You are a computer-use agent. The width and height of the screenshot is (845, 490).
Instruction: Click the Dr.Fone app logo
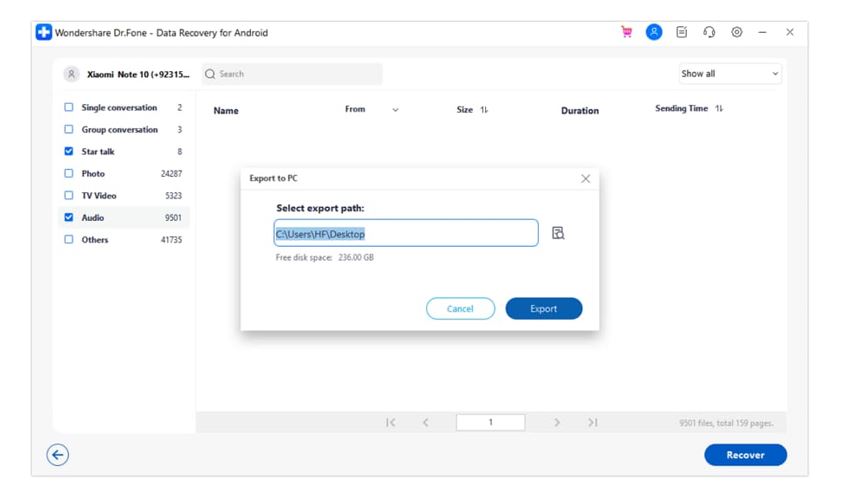pos(44,32)
